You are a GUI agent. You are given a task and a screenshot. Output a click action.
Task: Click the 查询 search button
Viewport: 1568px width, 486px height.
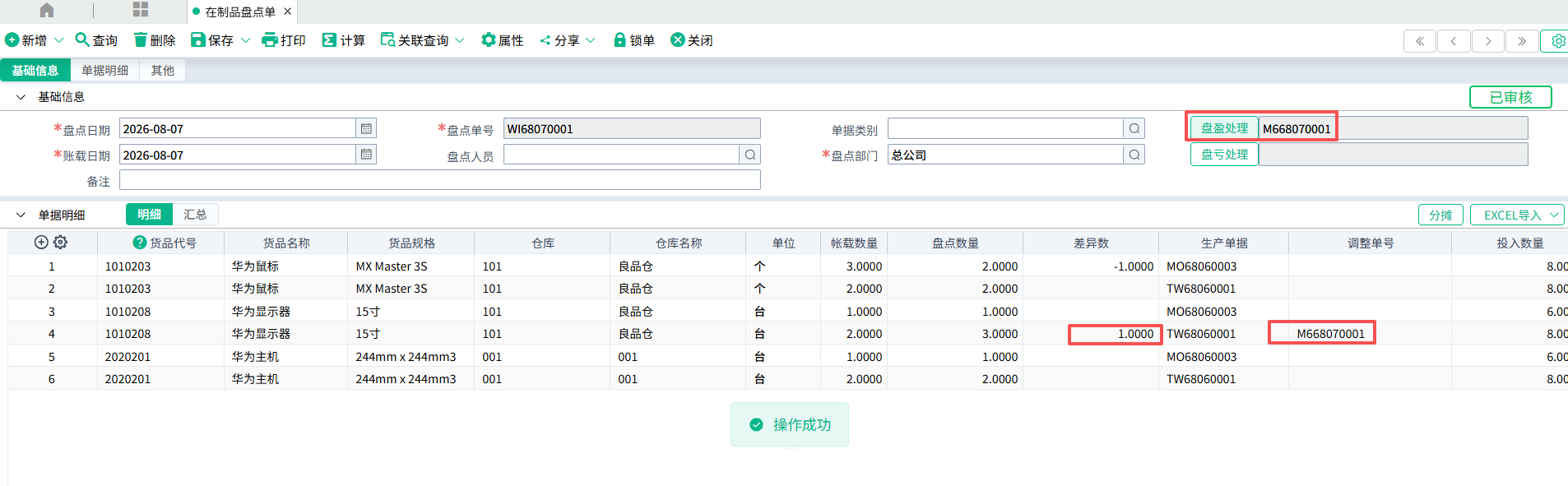click(x=96, y=40)
